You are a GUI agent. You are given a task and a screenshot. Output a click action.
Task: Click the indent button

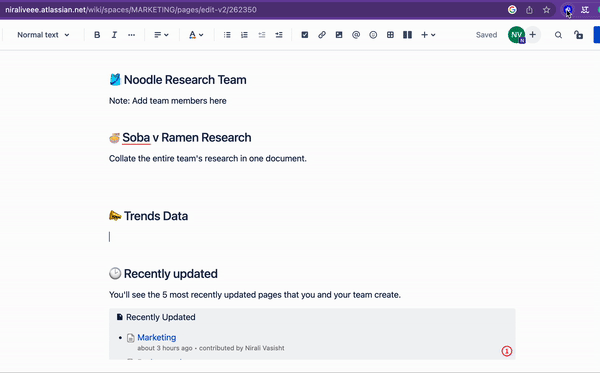(x=279, y=35)
